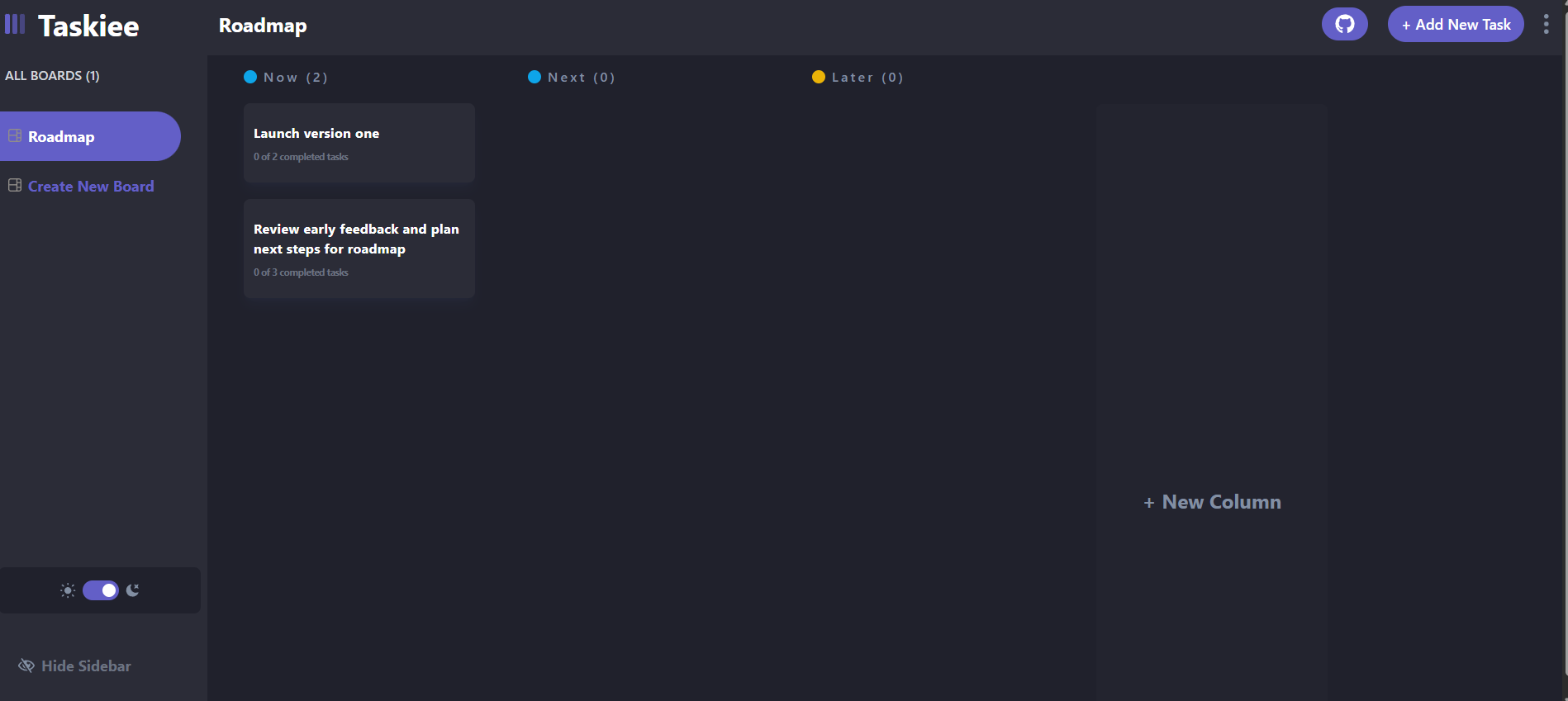This screenshot has width=1568, height=701.
Task: Click Create New Board link
Action: tap(91, 187)
